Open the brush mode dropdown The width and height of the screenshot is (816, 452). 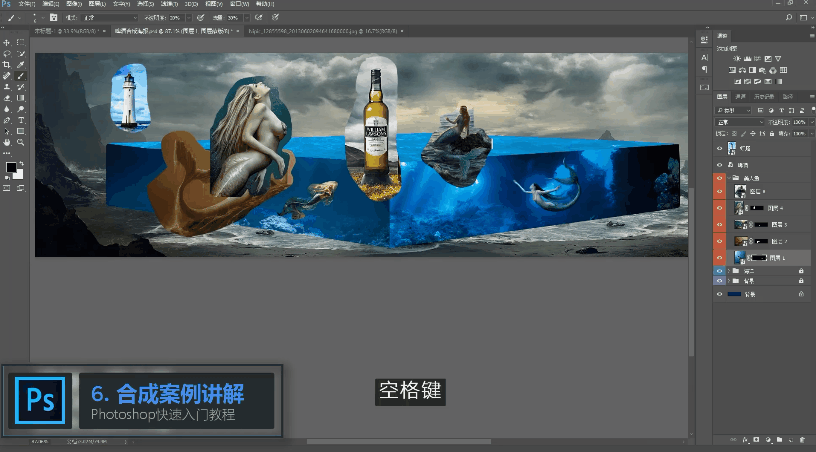pos(108,17)
